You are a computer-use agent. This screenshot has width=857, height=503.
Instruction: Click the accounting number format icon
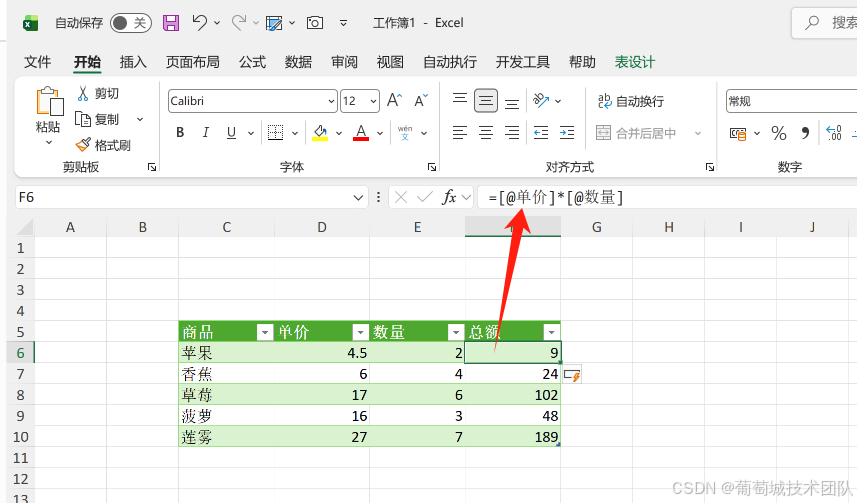pos(738,133)
